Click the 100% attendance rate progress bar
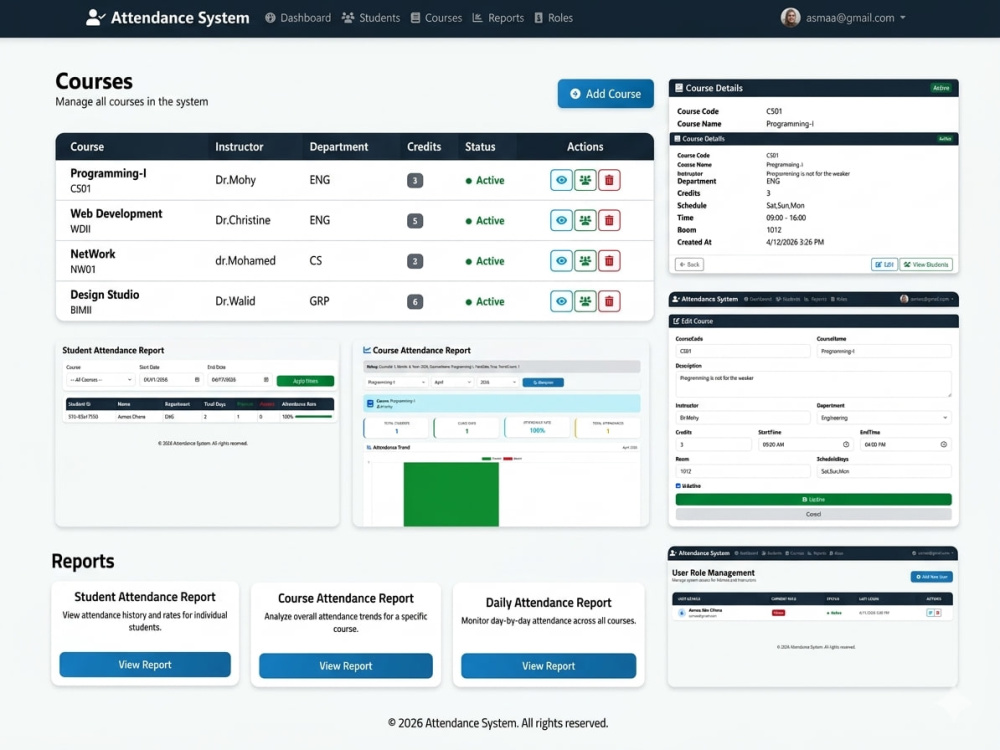Screen dimensions: 1000x750 coord(313,416)
